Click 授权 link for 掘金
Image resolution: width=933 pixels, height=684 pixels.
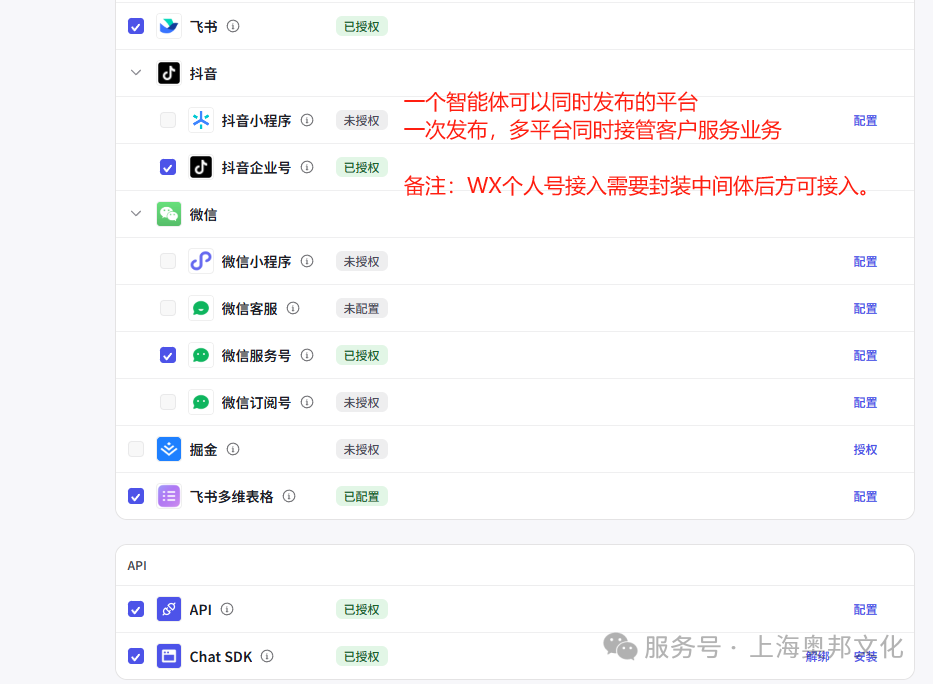(864, 449)
